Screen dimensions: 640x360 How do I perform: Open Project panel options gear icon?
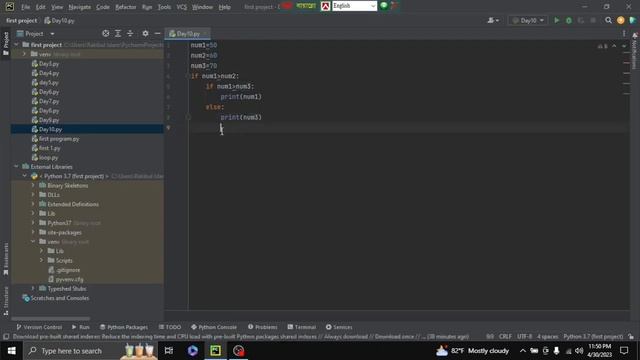click(x=145, y=33)
